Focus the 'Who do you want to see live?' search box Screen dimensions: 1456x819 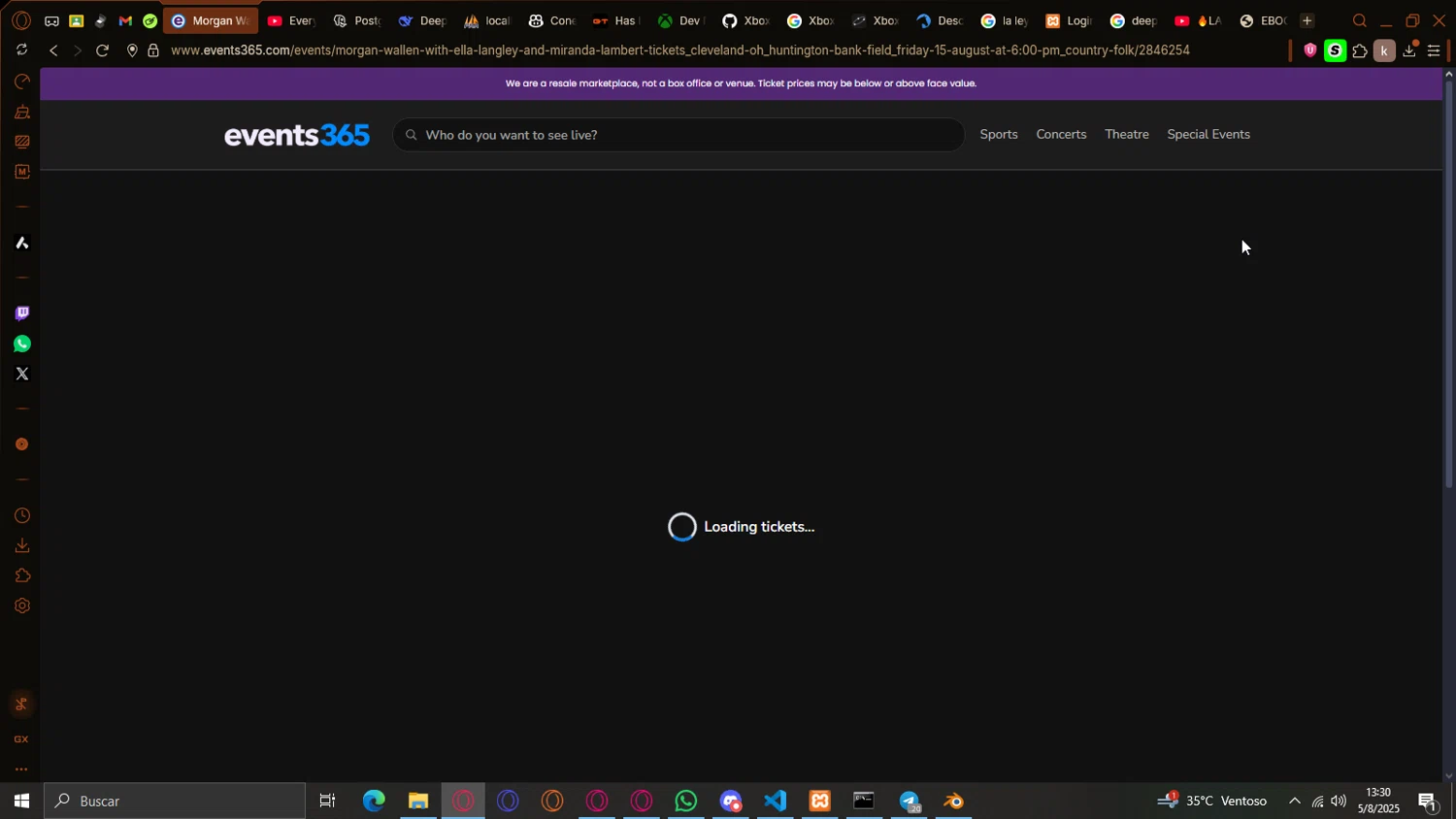678,135
